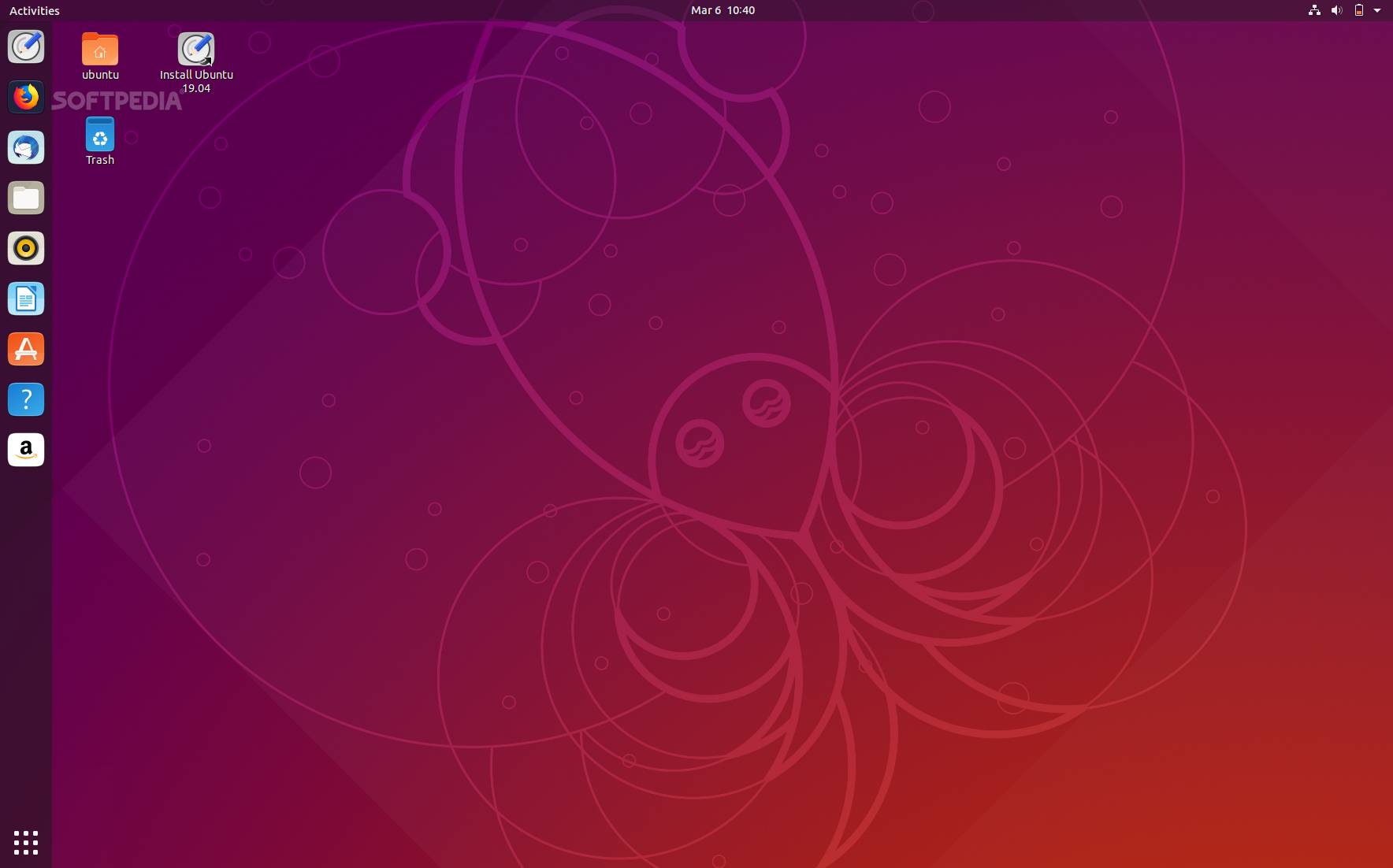Screen dimensions: 1393x868
Task: Open LibreOffice Writer
Action: click(26, 299)
